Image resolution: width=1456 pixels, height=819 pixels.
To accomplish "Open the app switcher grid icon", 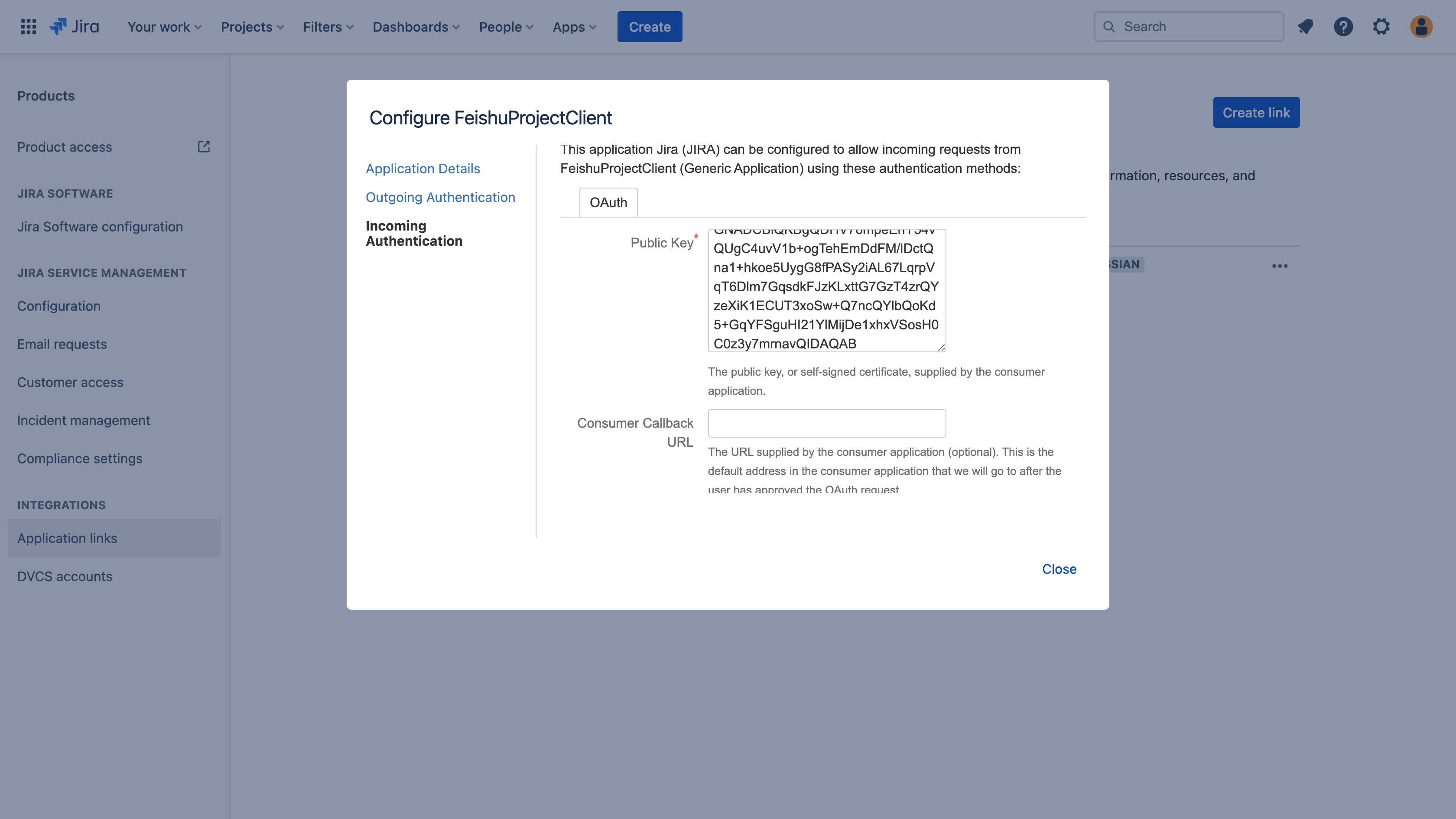I will click(28, 26).
